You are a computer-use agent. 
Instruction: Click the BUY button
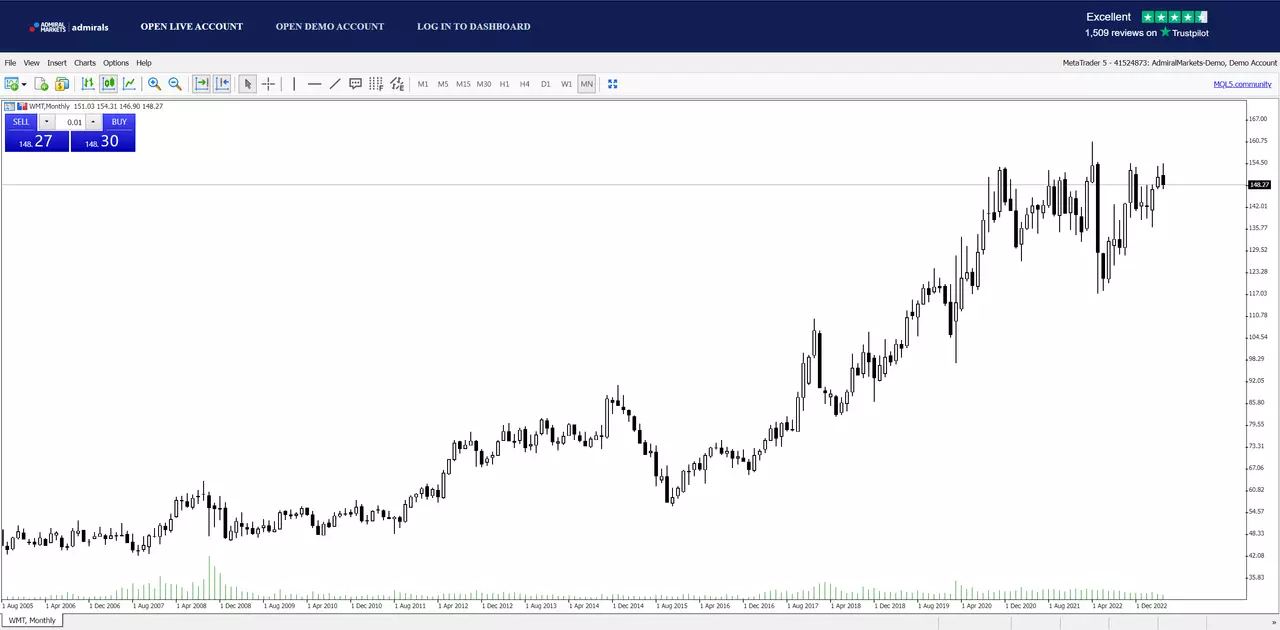[119, 122]
